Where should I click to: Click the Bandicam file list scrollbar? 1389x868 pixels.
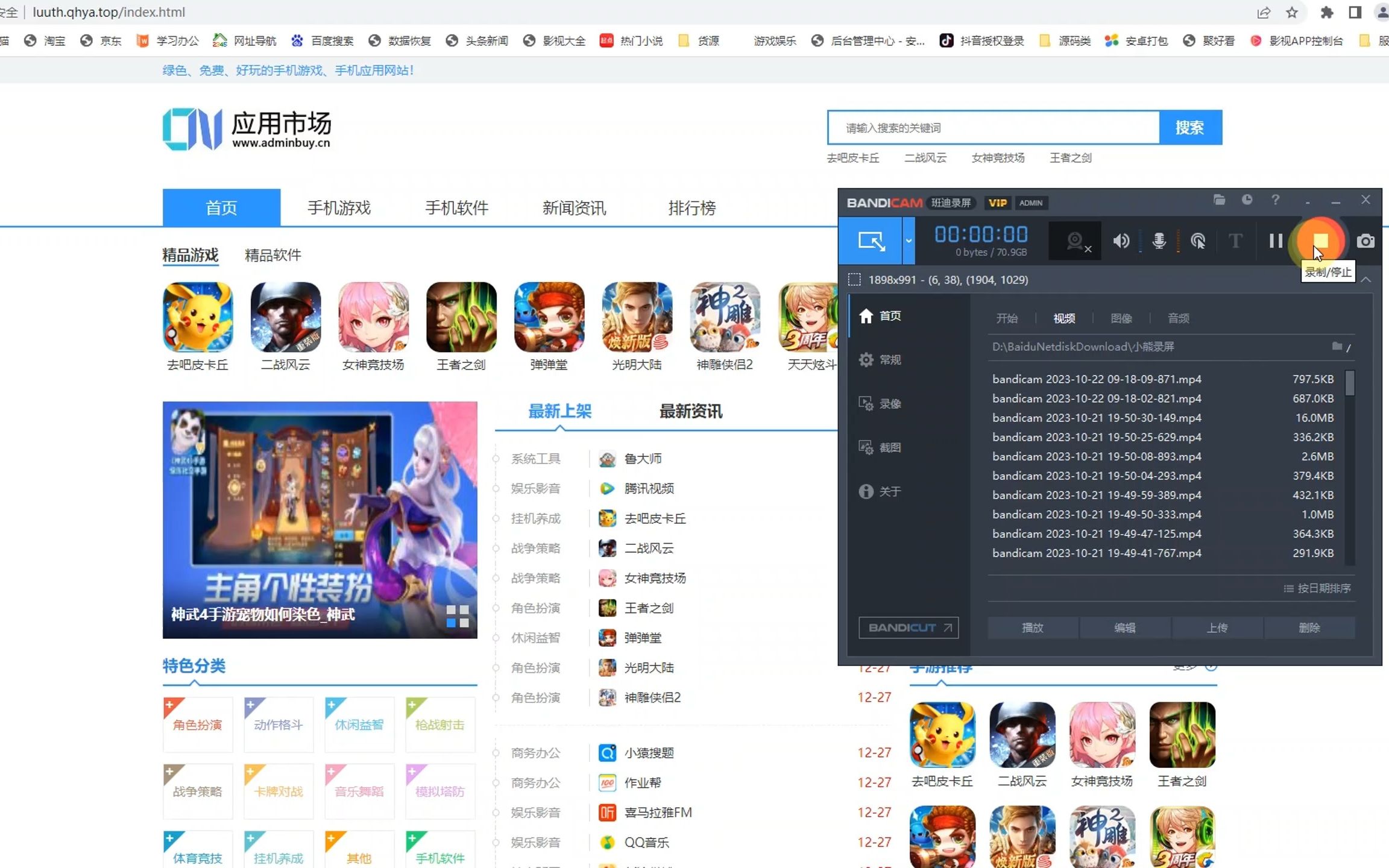(1350, 383)
